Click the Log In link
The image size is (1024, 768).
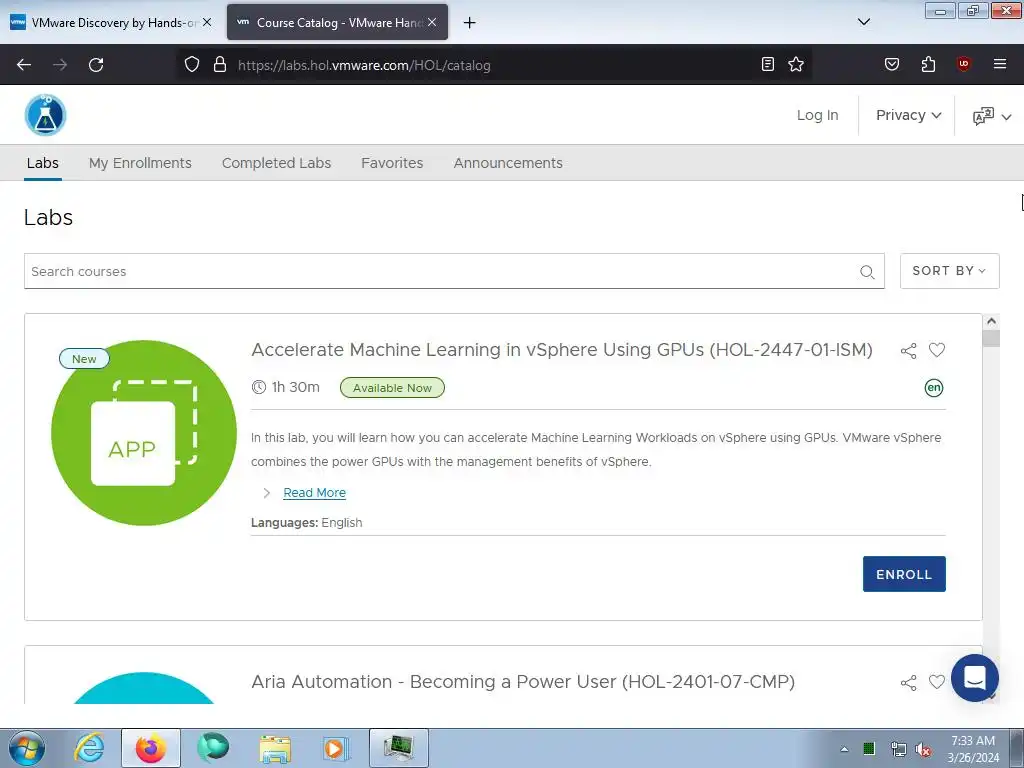click(817, 115)
